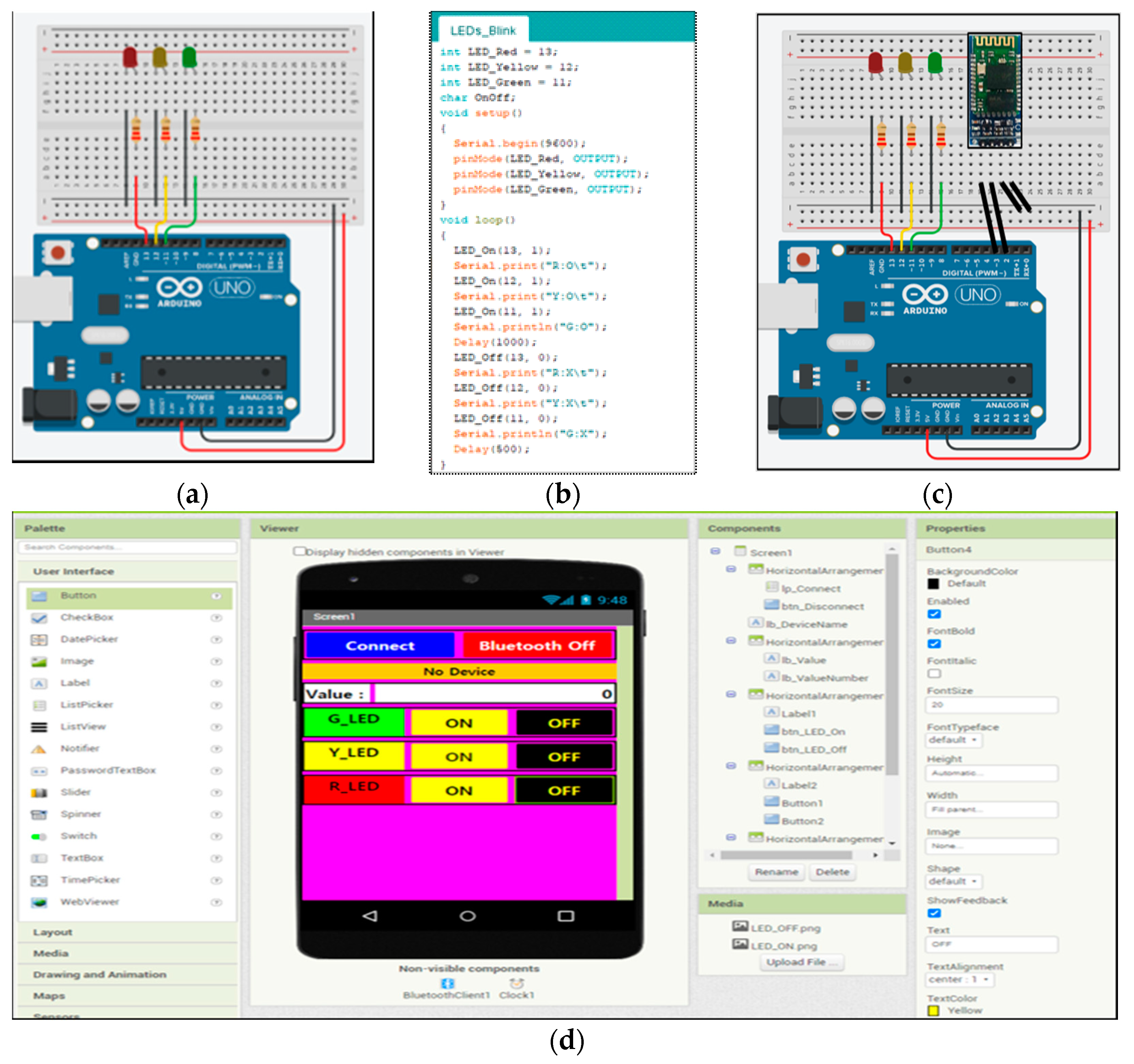Screen dimensions: 1134x1064
Task: Click the Button palette icon
Action: pos(39,596)
